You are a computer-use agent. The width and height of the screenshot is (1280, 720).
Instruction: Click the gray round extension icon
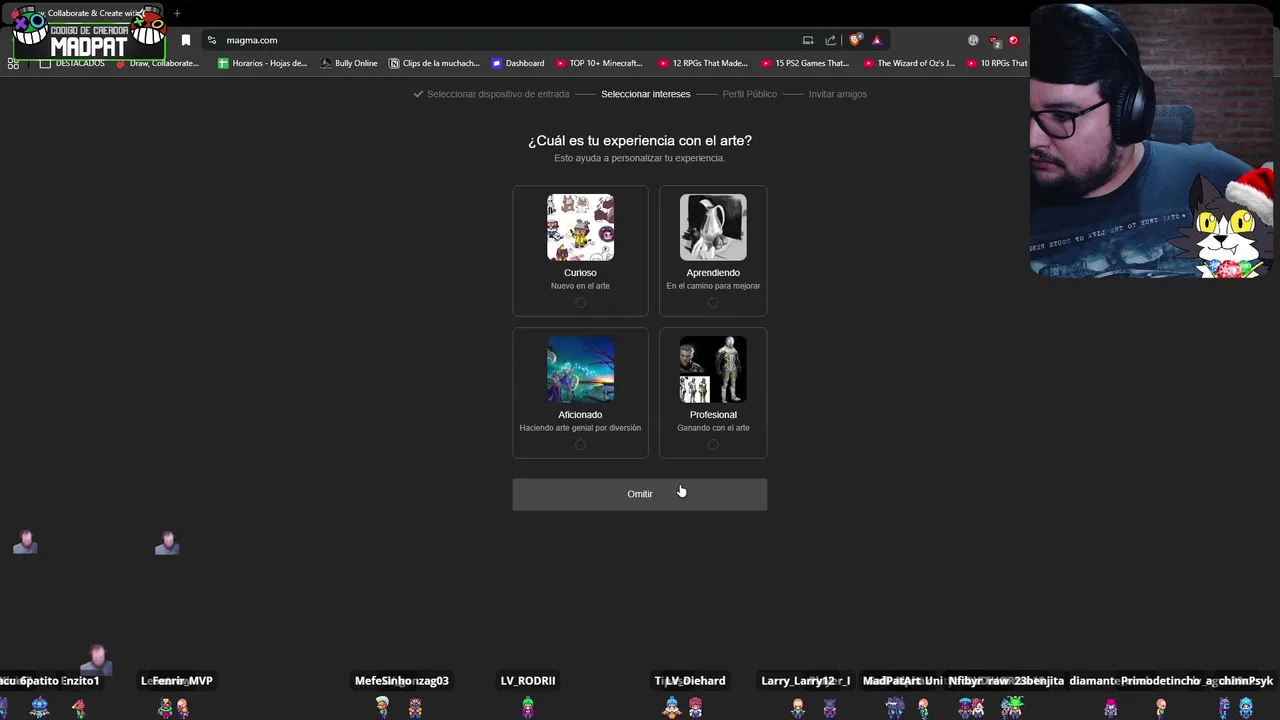click(973, 40)
